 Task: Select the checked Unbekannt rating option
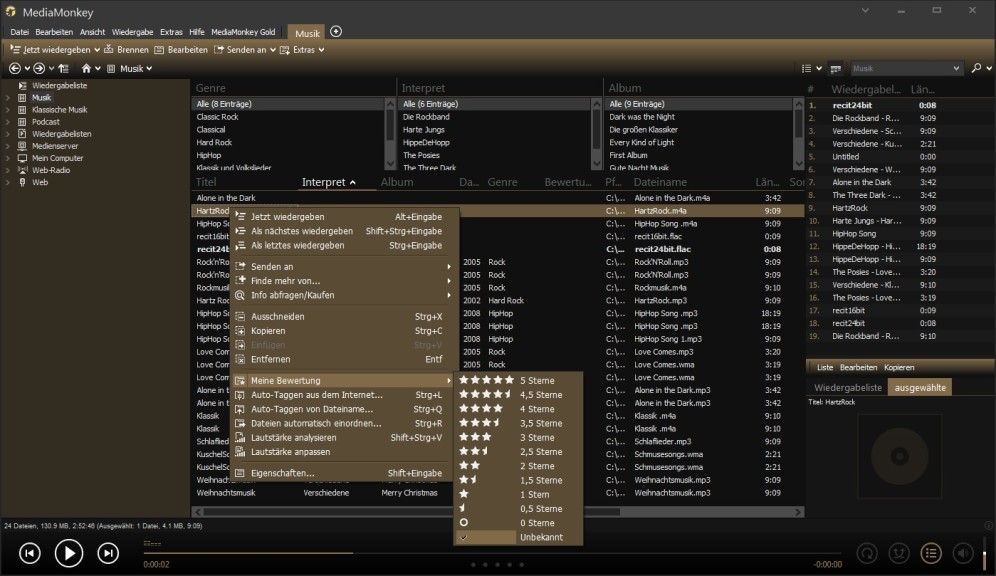point(540,537)
